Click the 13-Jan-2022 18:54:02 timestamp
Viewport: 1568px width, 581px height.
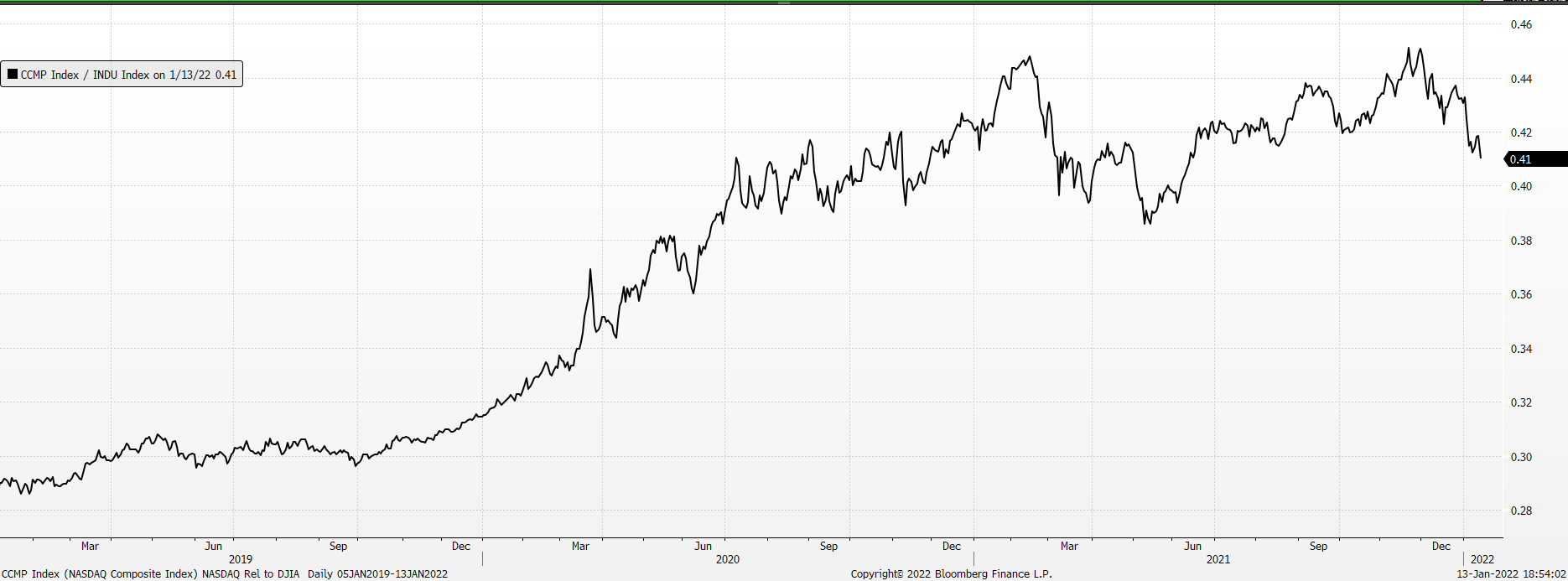tap(1511, 574)
